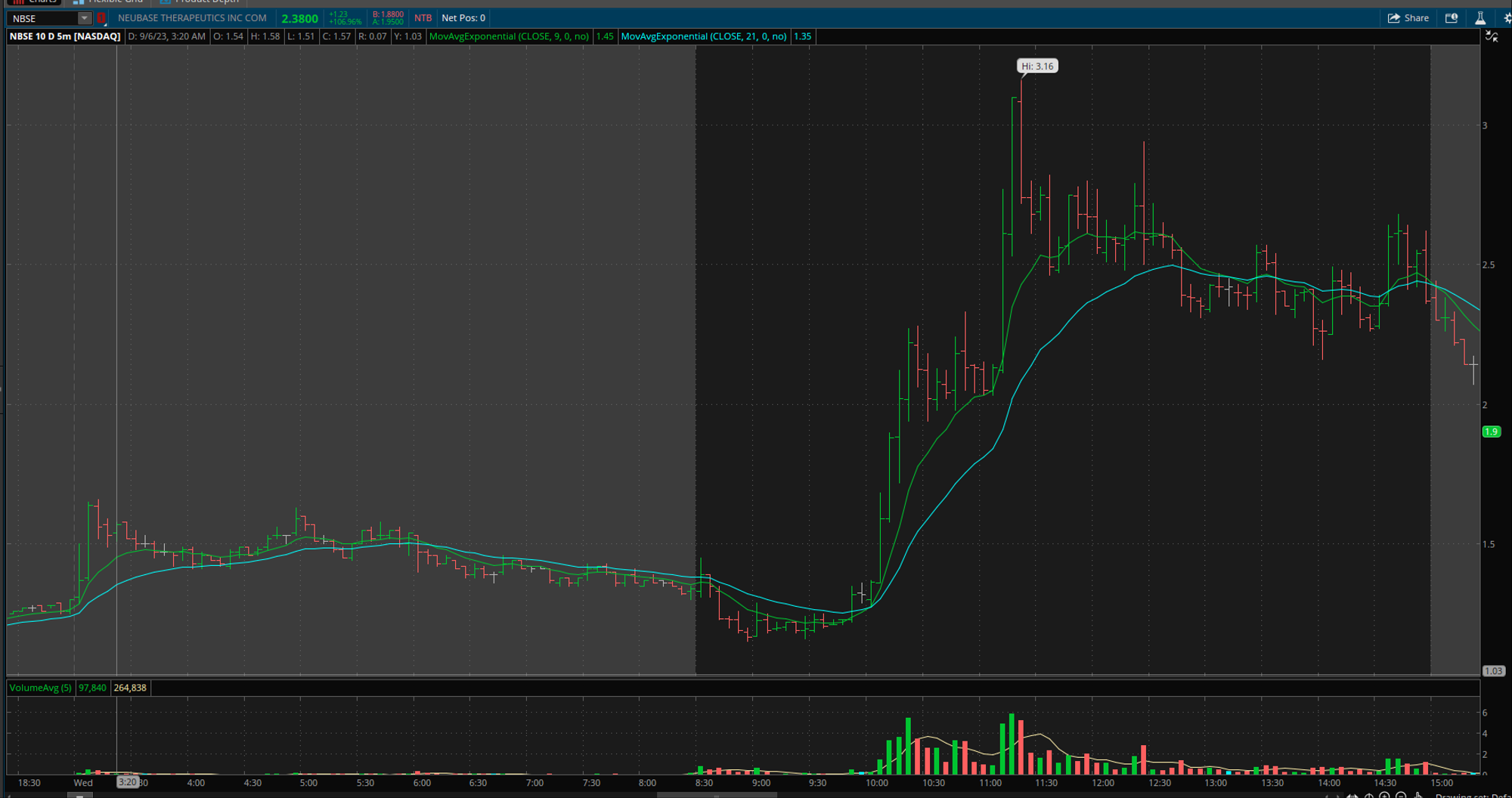This screenshot has height=798, width=1512.
Task: Click the 12:00 time axis label
Action: [1102, 783]
